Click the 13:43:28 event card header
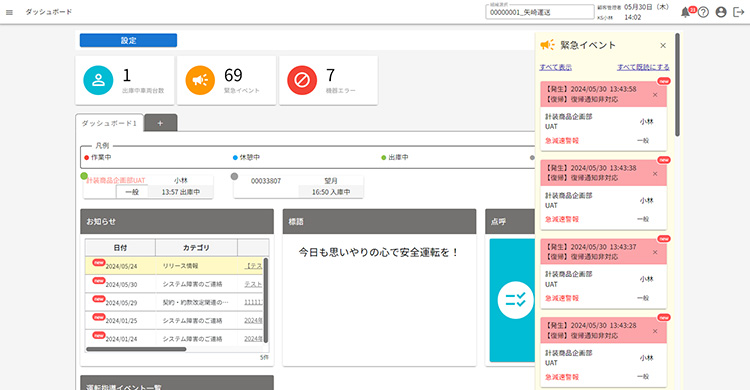This screenshot has height=390, width=750. [603, 331]
